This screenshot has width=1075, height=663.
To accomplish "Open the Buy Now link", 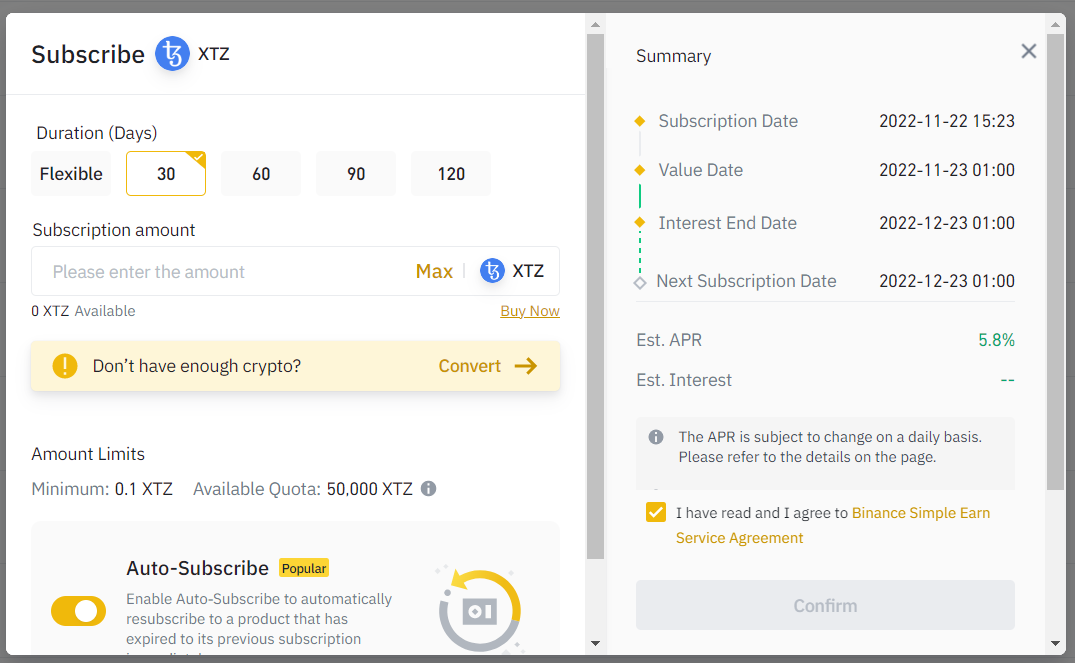I will coord(530,310).
